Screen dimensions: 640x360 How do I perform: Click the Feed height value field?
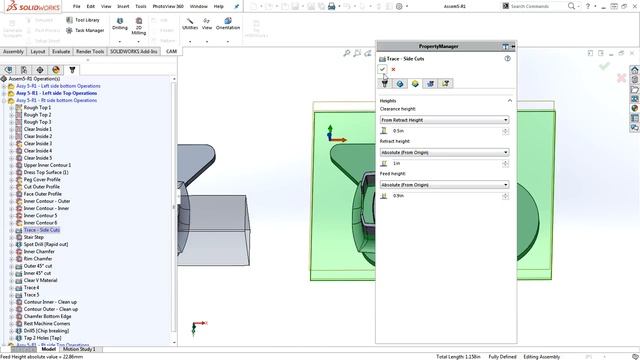446,196
